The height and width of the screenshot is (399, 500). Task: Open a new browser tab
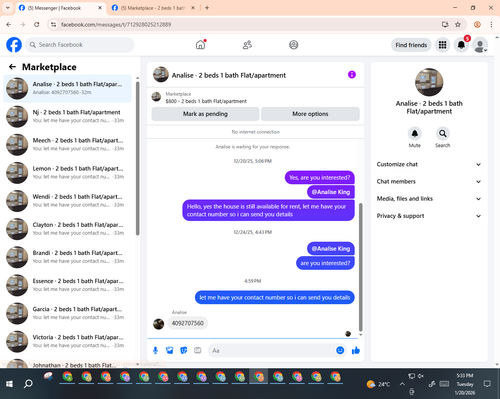tap(207, 8)
